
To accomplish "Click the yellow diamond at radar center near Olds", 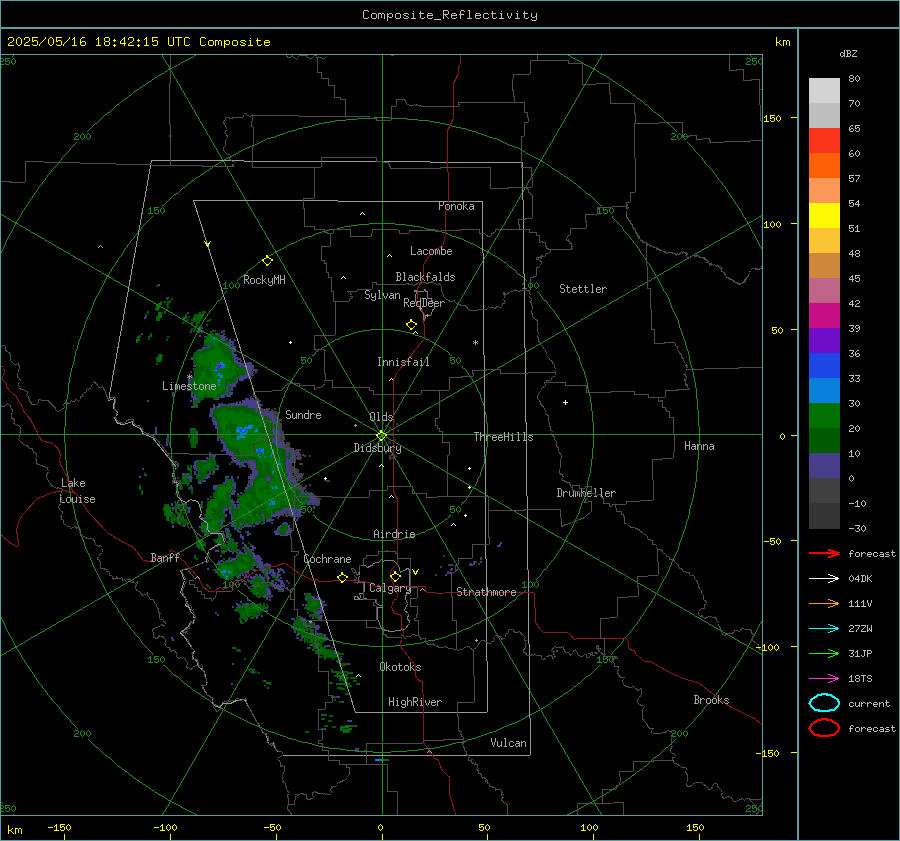I will [x=381, y=436].
